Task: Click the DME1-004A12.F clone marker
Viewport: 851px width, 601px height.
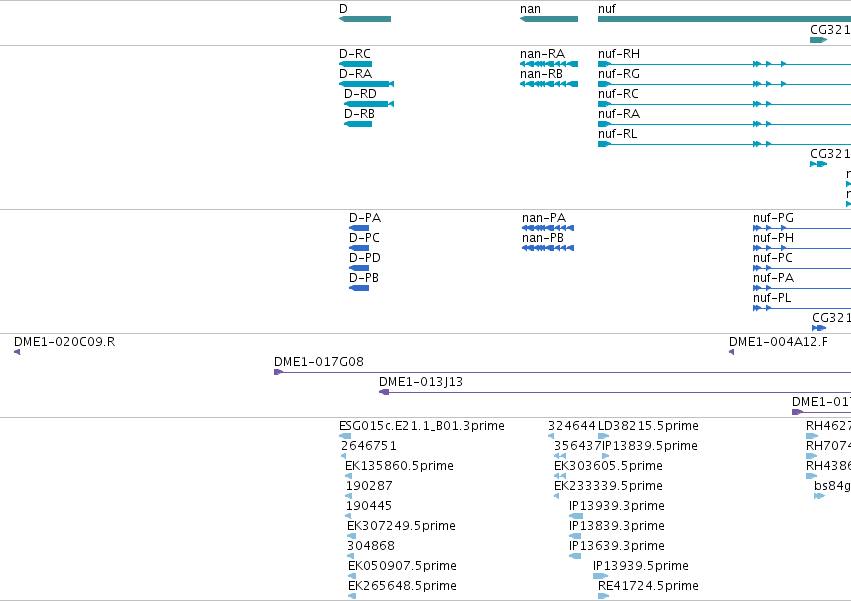Action: [x=732, y=352]
